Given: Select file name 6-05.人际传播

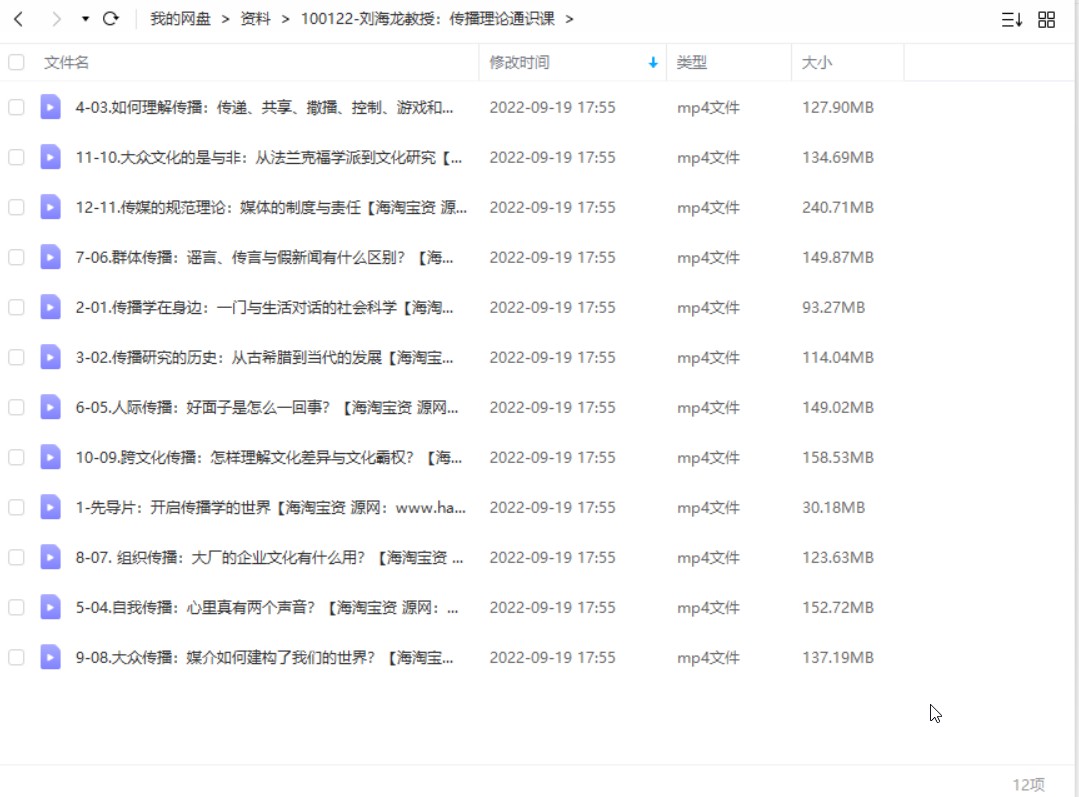Looking at the screenshot, I should [x=267, y=407].
